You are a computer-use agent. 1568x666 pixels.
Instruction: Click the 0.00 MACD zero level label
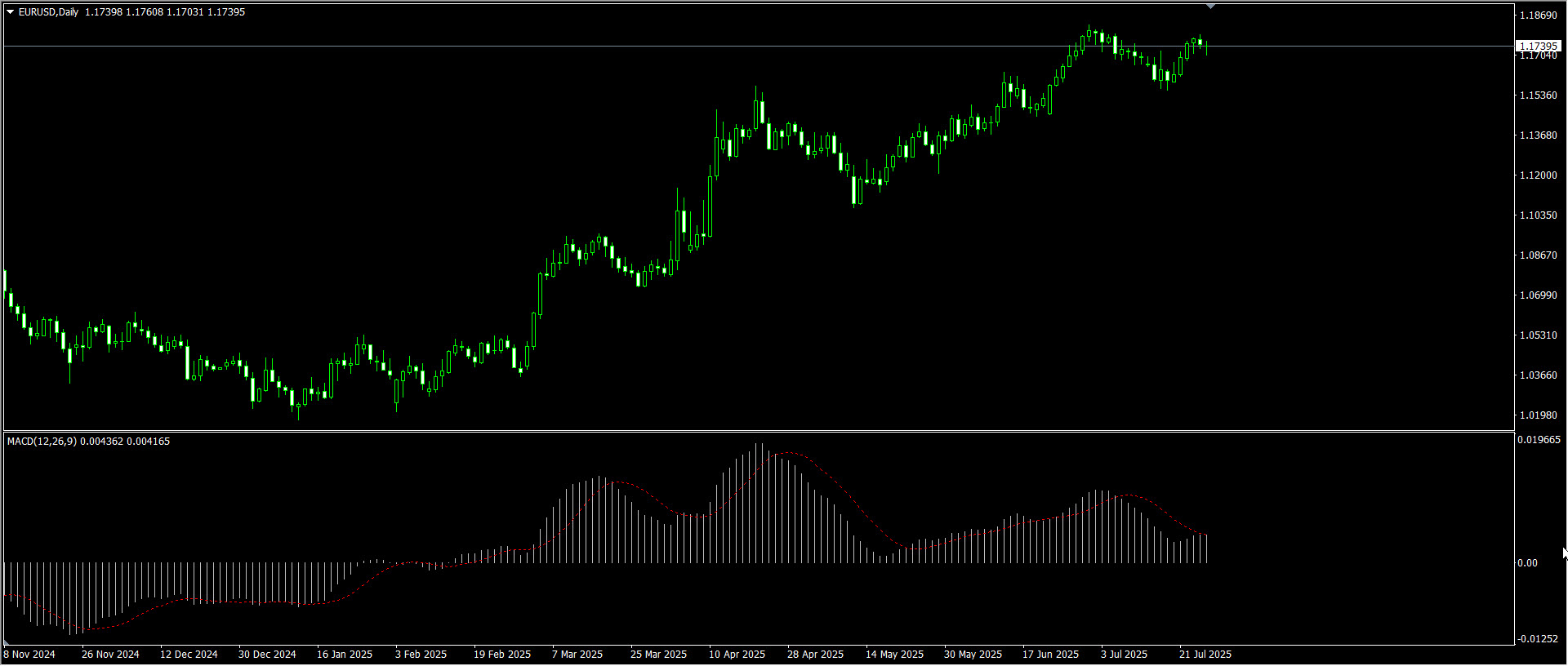(1527, 563)
